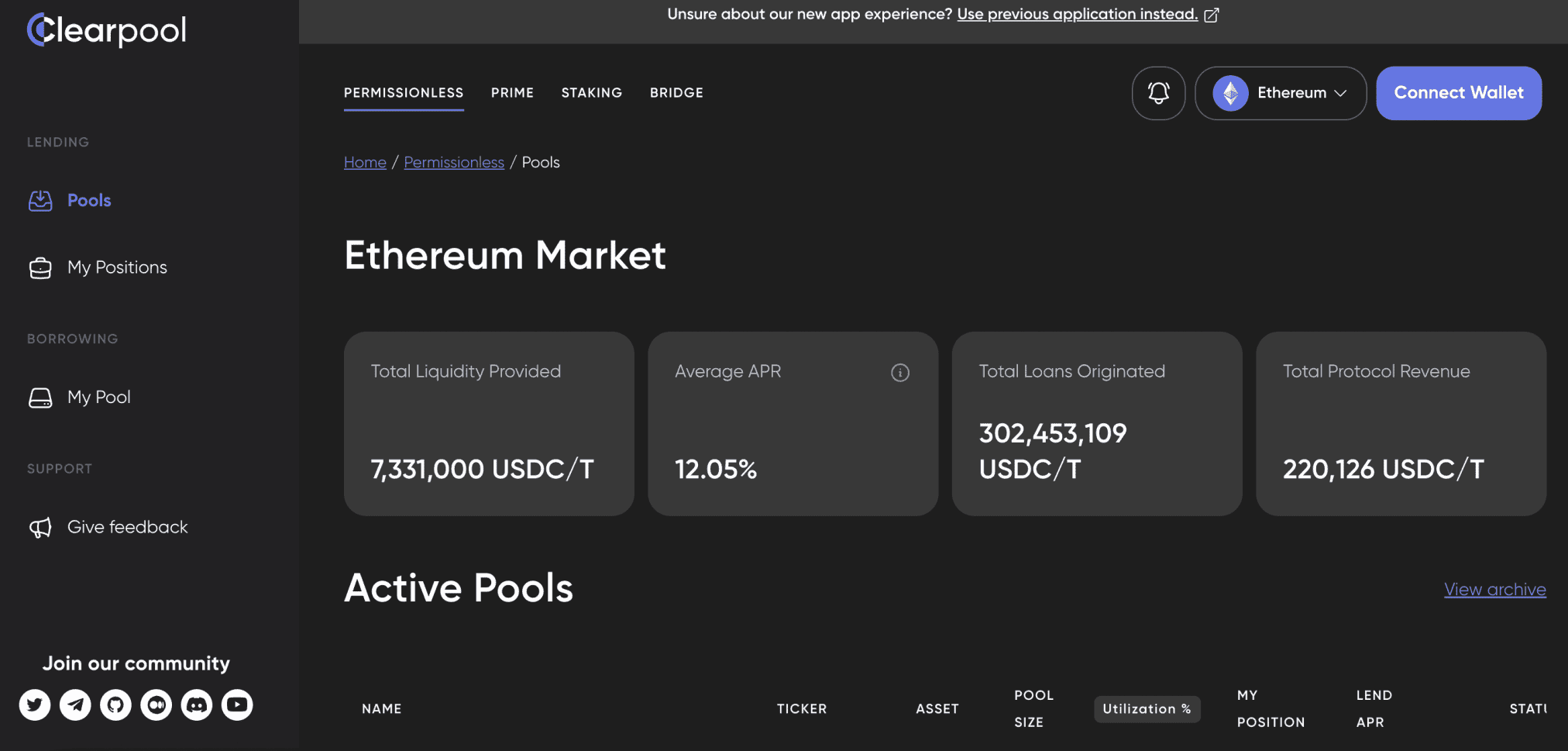
Task: Open My Positions in the sidebar
Action: click(117, 267)
